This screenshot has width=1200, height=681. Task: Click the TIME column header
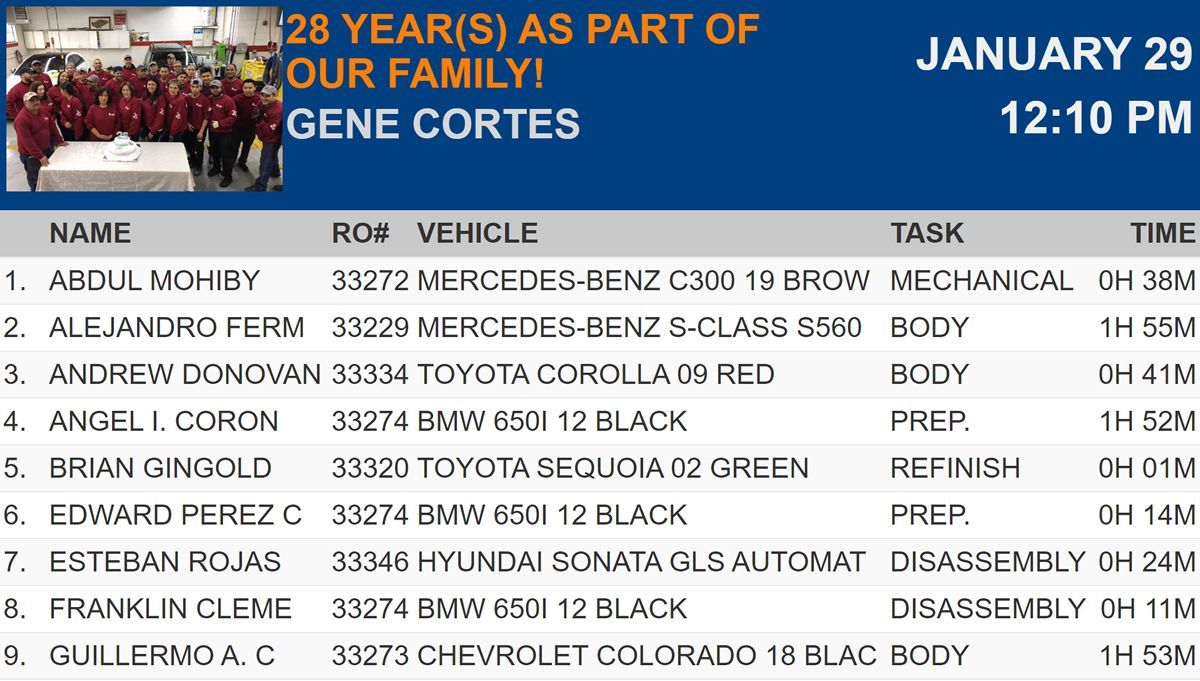click(x=1163, y=234)
